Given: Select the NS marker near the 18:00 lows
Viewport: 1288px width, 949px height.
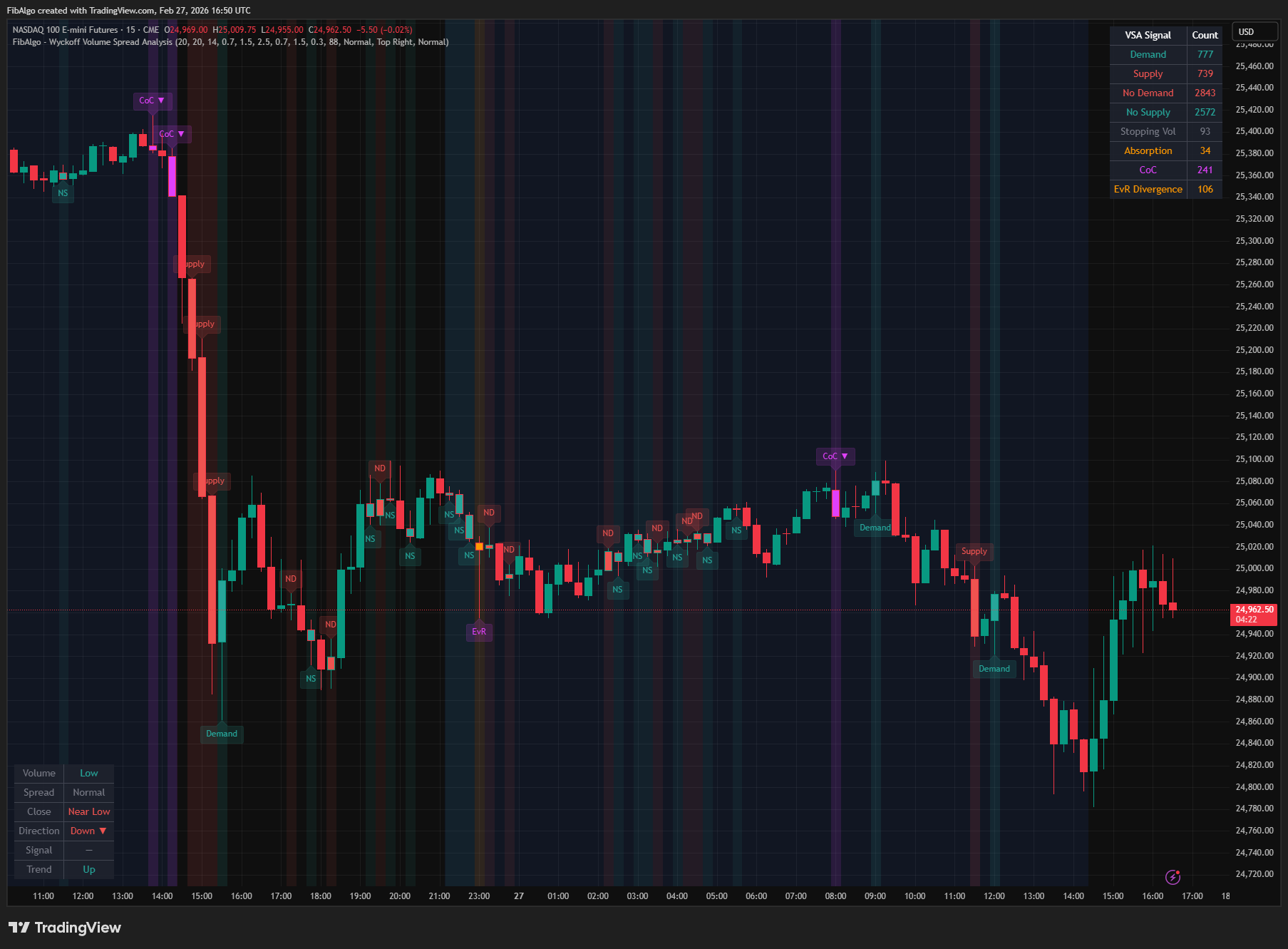Looking at the screenshot, I should (310, 679).
